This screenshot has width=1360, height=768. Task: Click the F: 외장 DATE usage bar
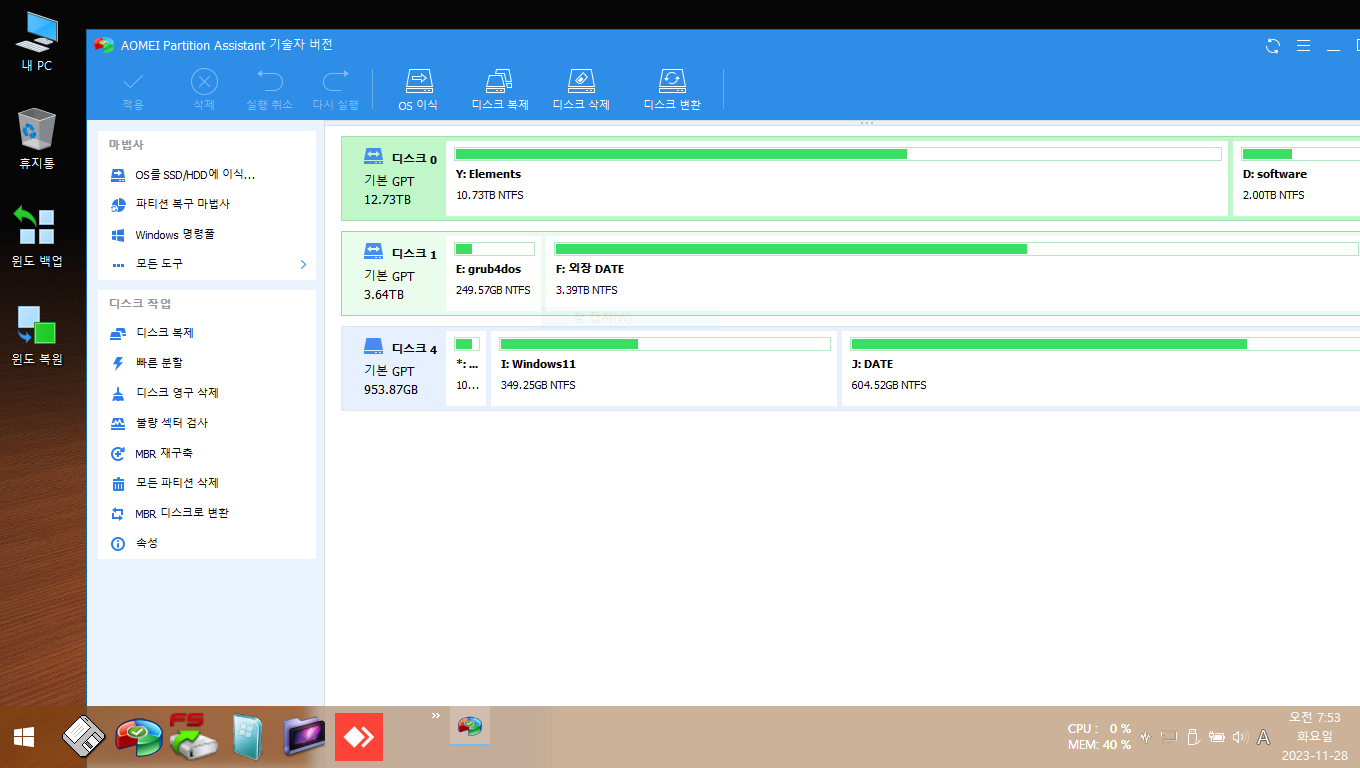pos(957,249)
